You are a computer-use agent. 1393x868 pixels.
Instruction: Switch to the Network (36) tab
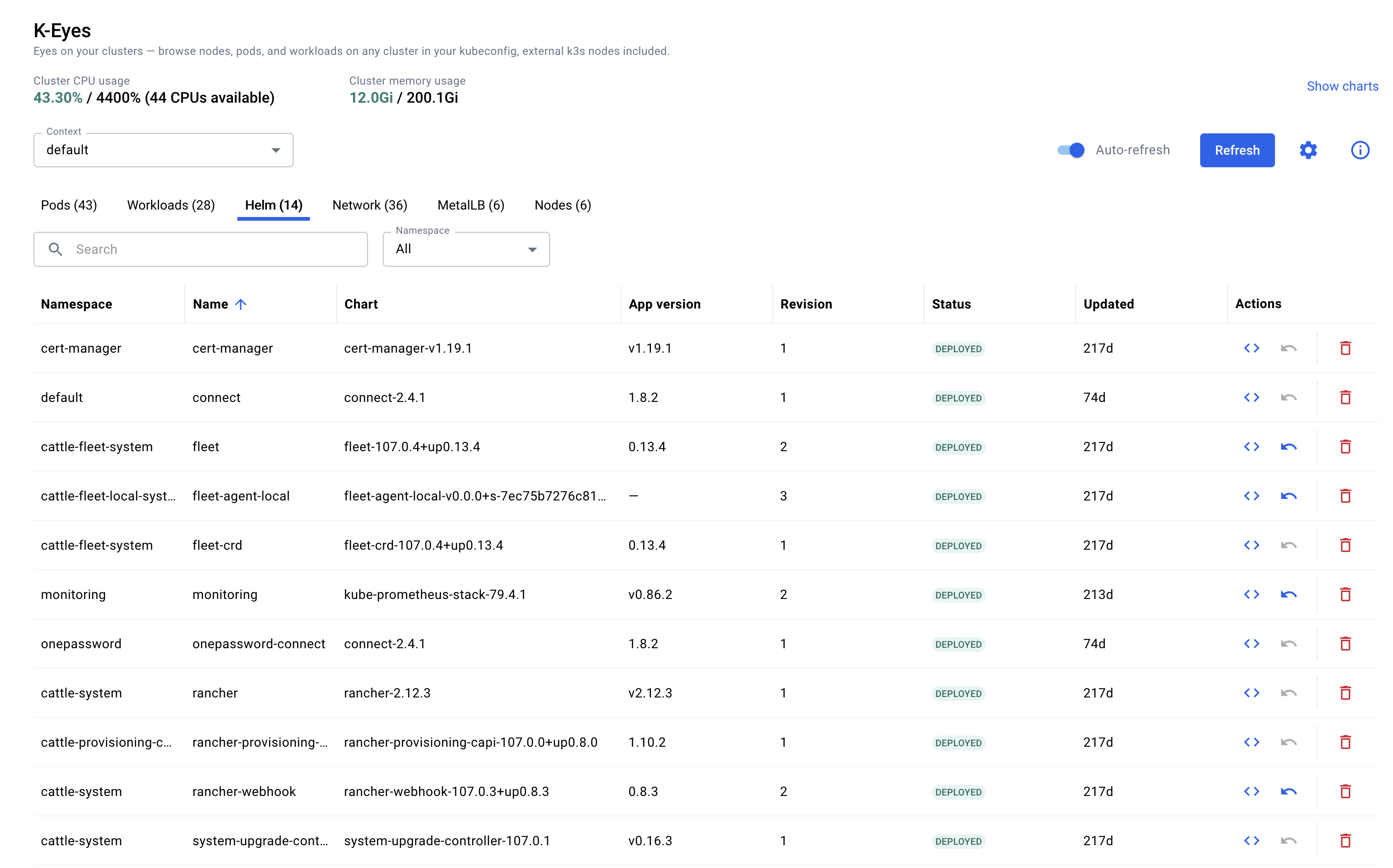click(x=370, y=205)
